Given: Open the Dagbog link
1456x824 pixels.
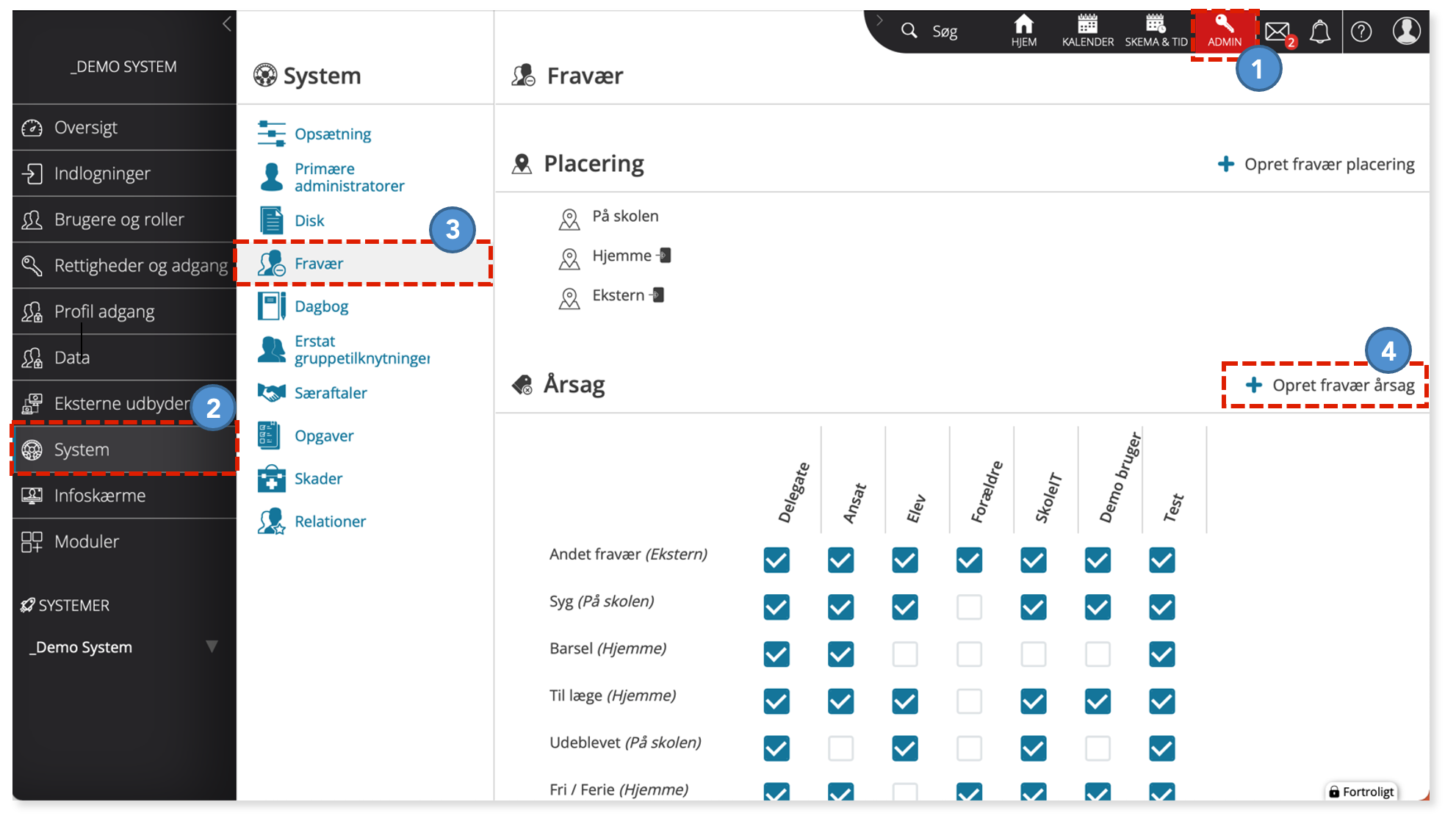Looking at the screenshot, I should [x=321, y=306].
